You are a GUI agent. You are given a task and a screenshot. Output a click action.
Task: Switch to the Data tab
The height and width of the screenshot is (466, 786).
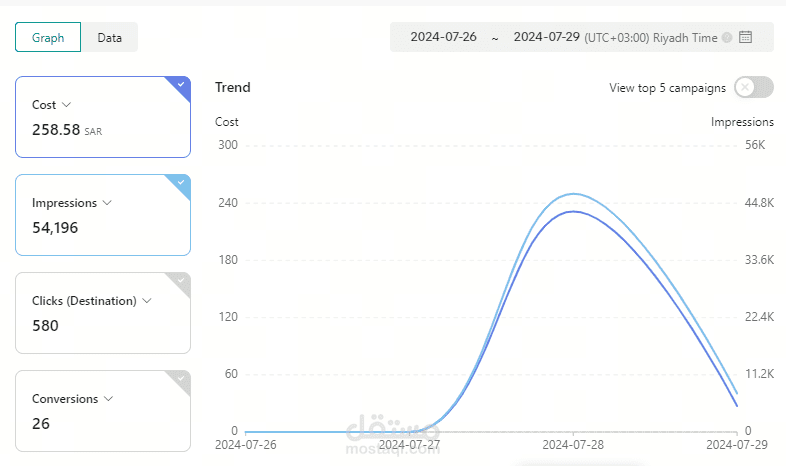[x=110, y=38]
